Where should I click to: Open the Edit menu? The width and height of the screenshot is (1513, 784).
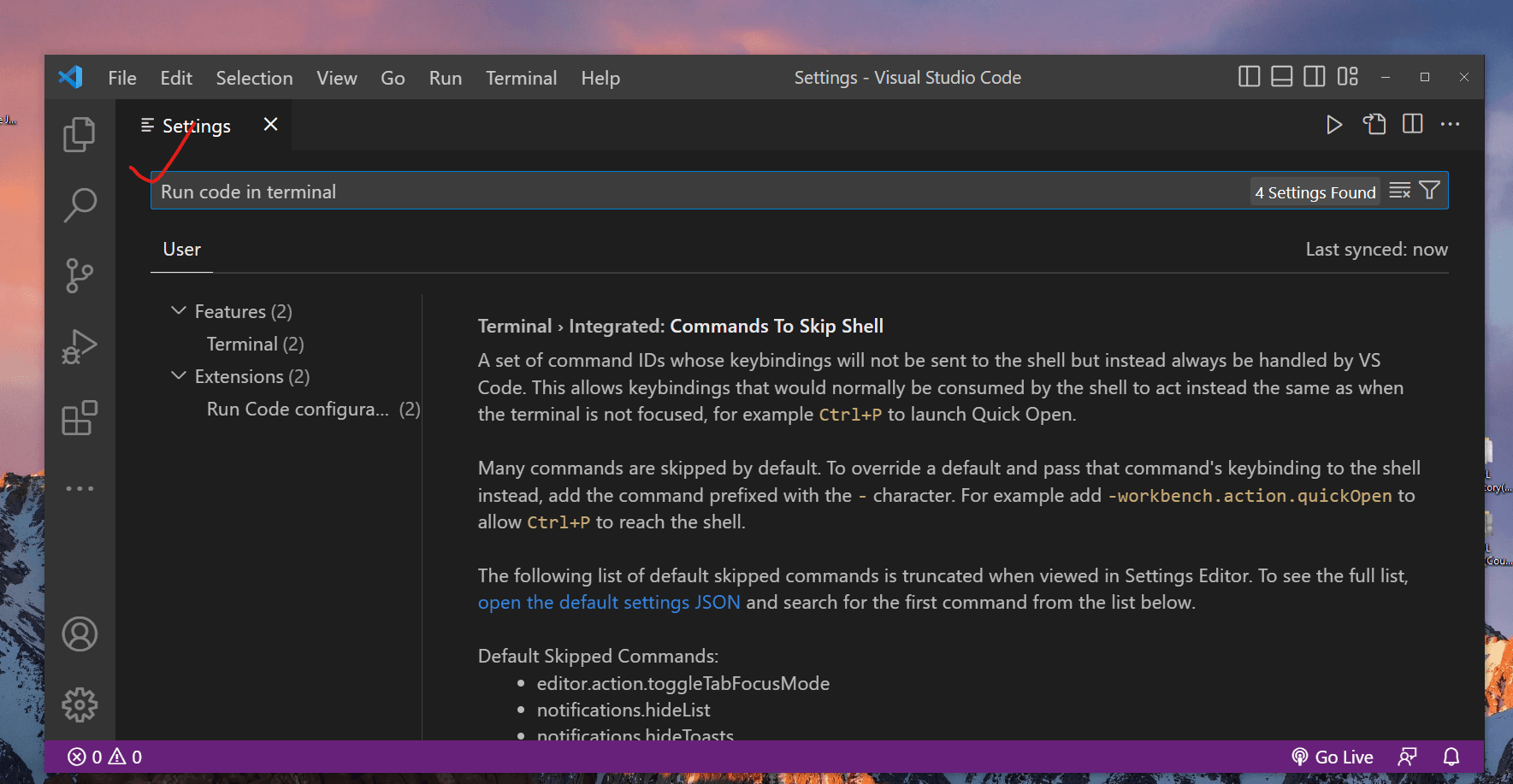tap(176, 78)
